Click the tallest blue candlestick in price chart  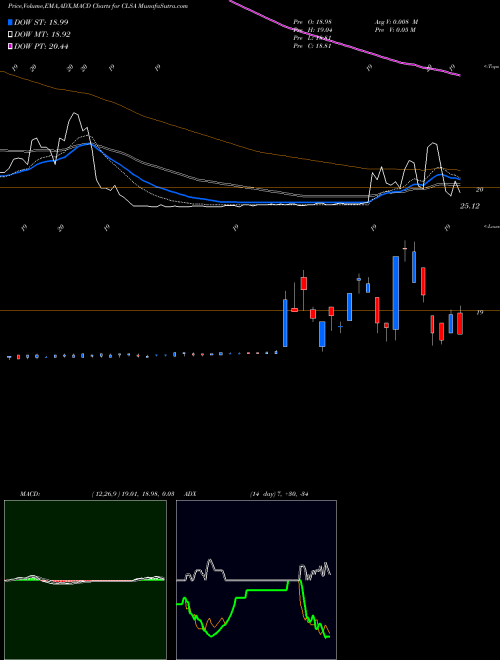click(396, 293)
